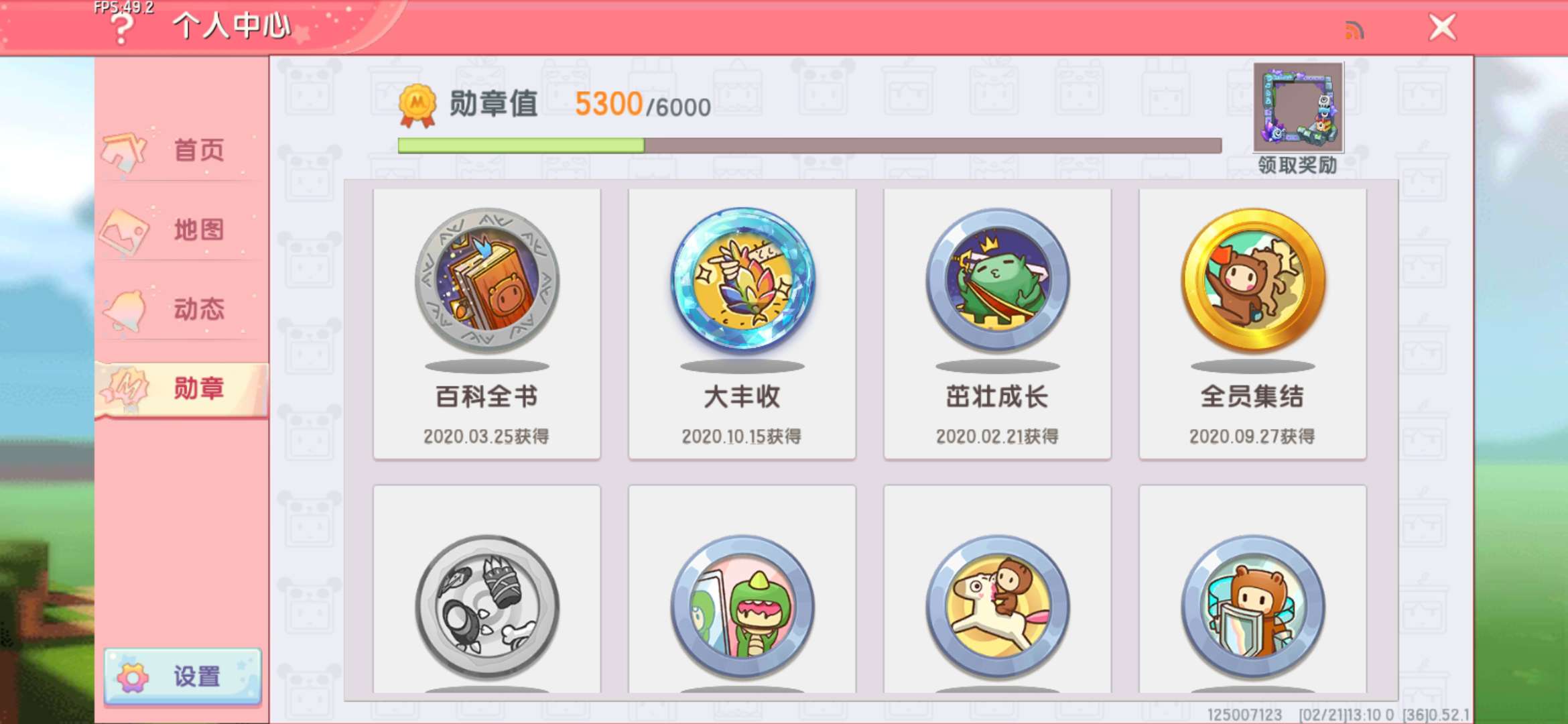Claim reward via 领取奖励
Screen dimensions: 1568x724
pyautogui.click(x=1297, y=165)
